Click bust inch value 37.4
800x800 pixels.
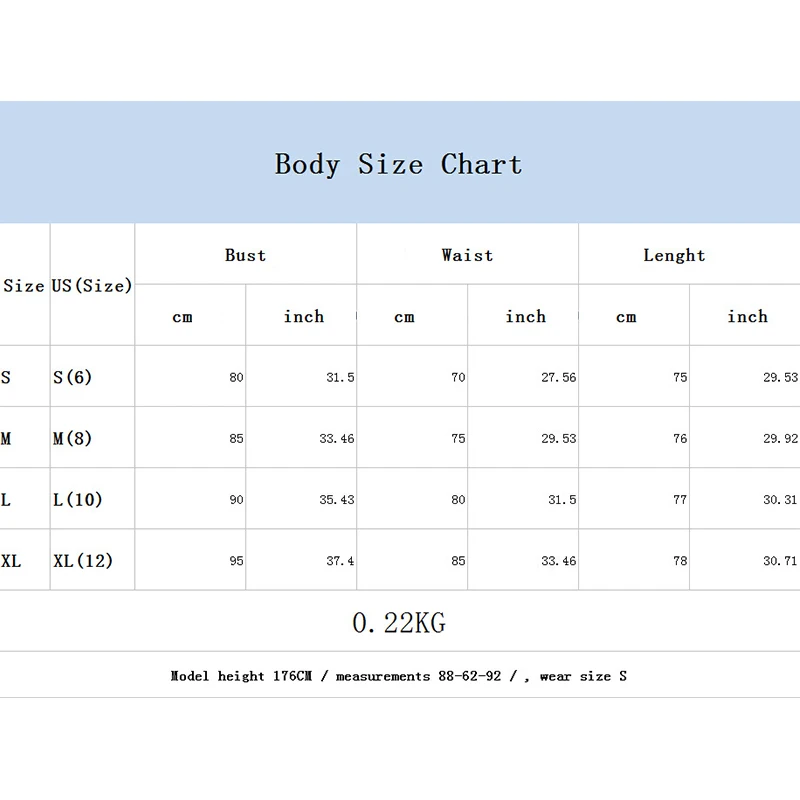point(340,561)
